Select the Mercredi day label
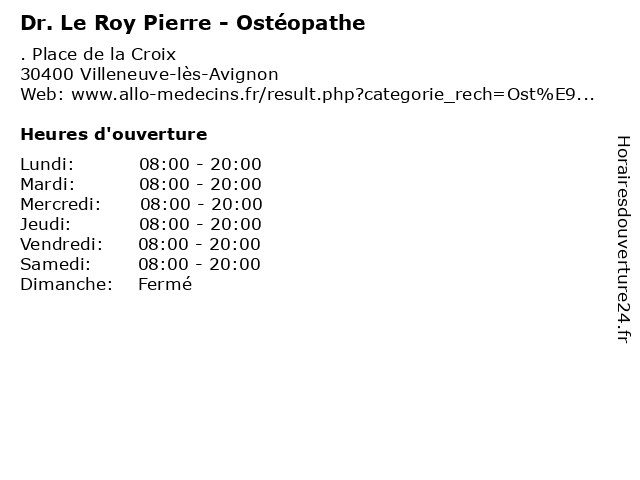This screenshot has height=480, width=640. [x=60, y=204]
